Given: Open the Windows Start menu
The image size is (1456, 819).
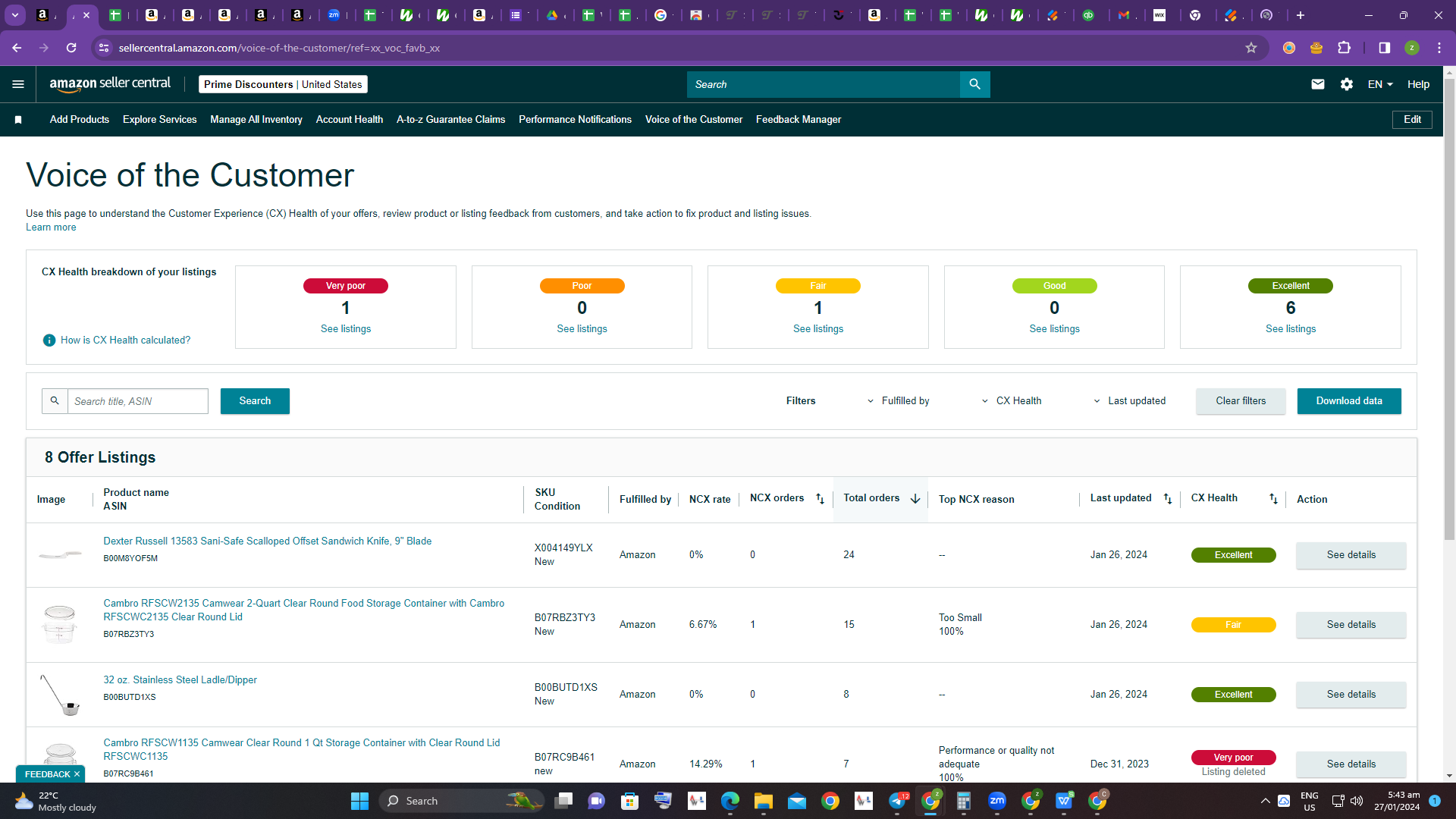Looking at the screenshot, I should coord(359,801).
